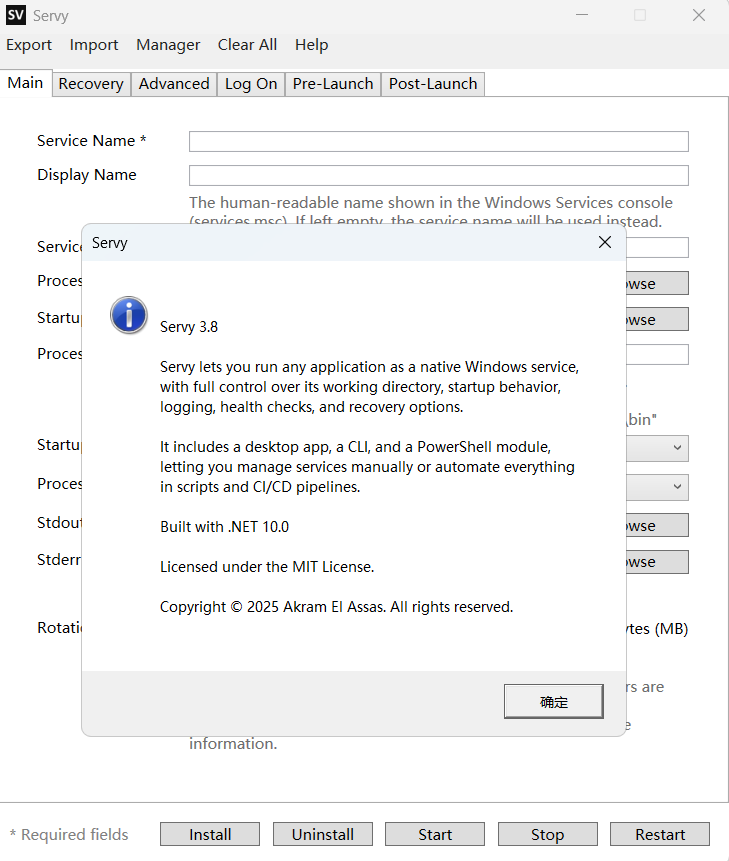Open the Manager menu

(x=168, y=45)
